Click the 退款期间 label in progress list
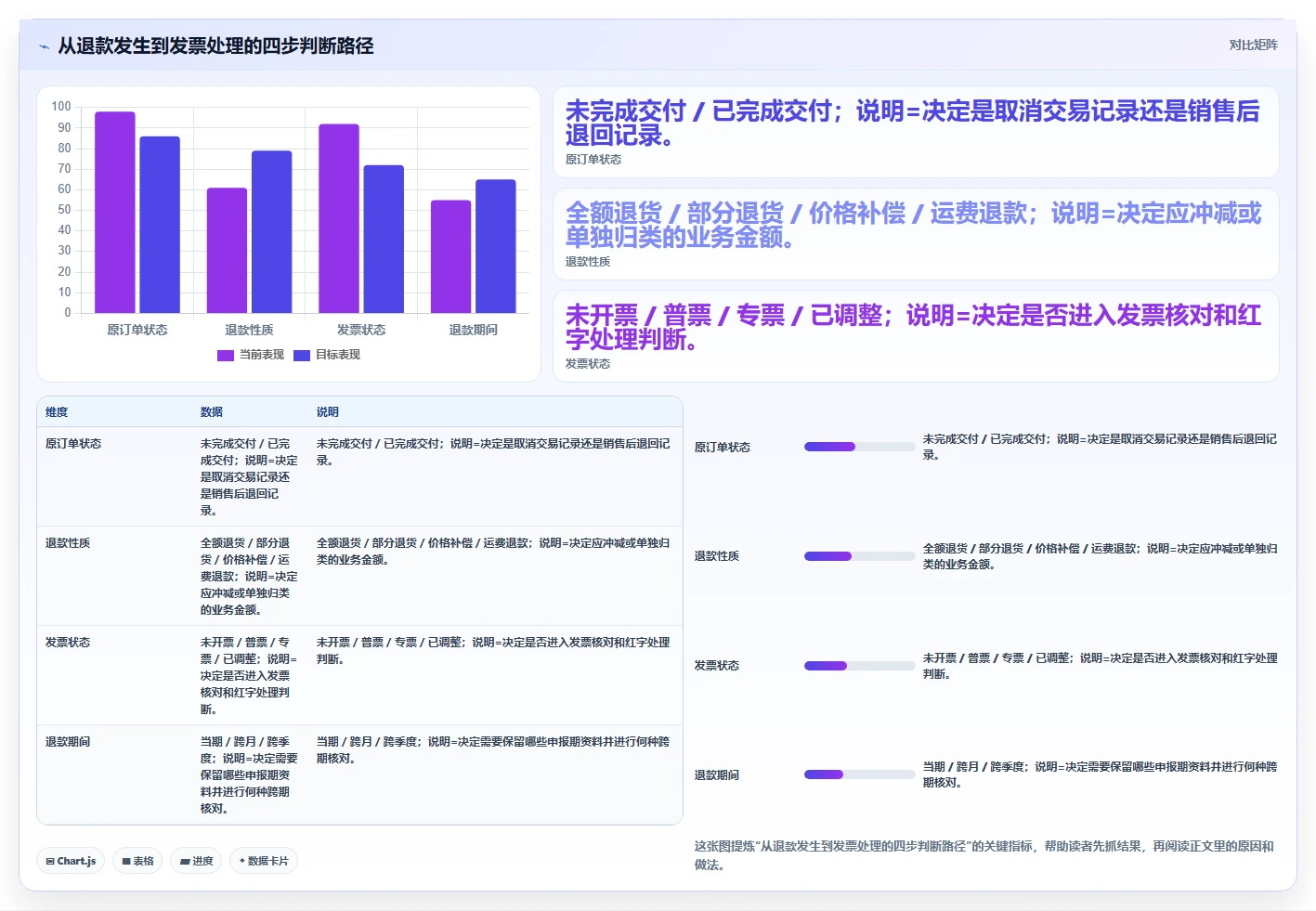 717,775
